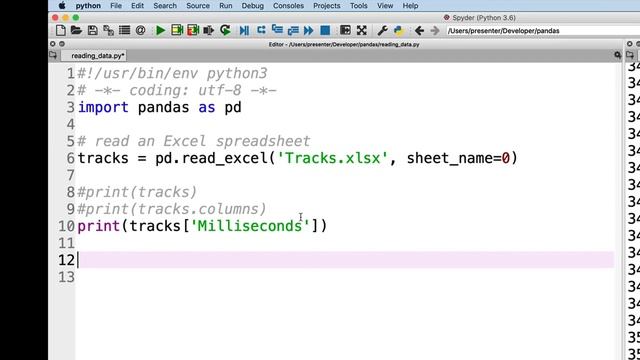Image resolution: width=640 pixels, height=360 pixels.
Task: Click the '#print(tracks.columns)' comment line
Action: [x=172, y=209]
